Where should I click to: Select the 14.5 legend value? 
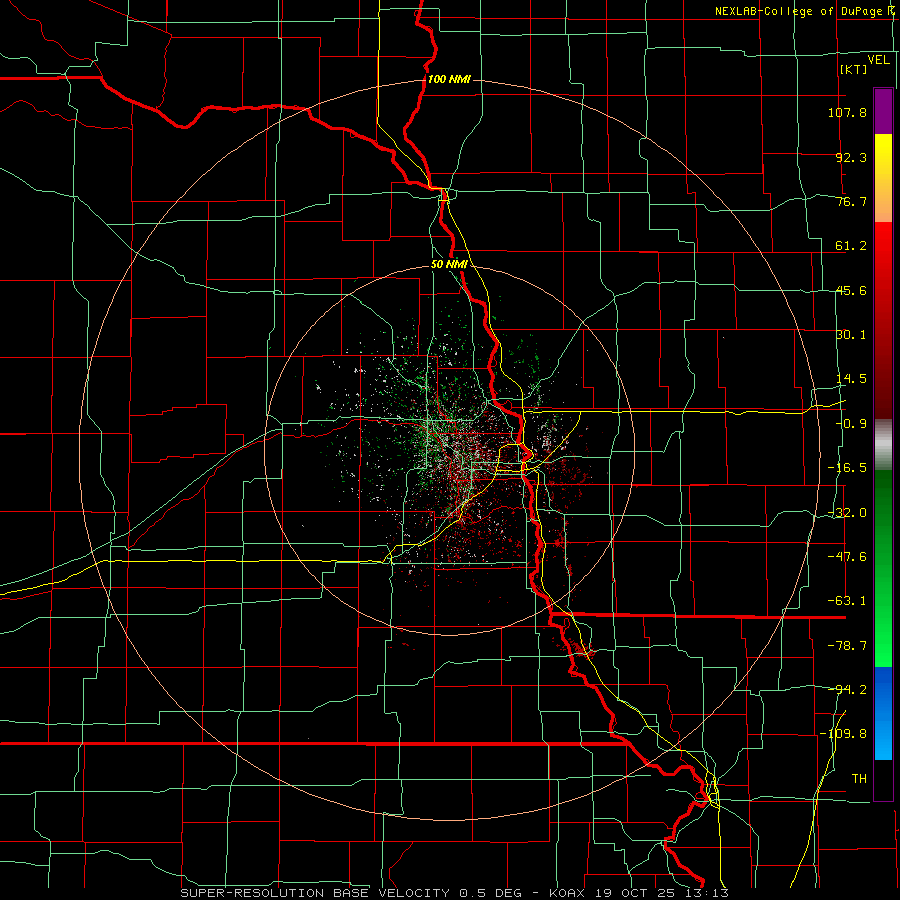click(x=851, y=379)
